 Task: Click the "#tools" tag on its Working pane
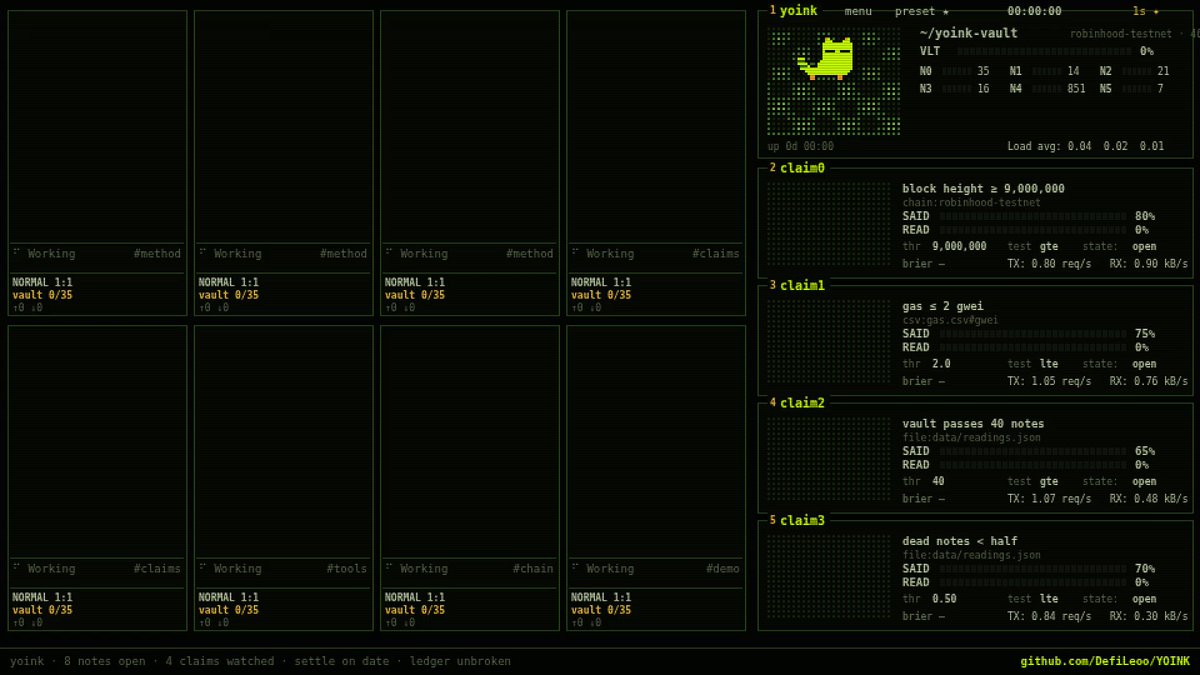pyautogui.click(x=347, y=569)
